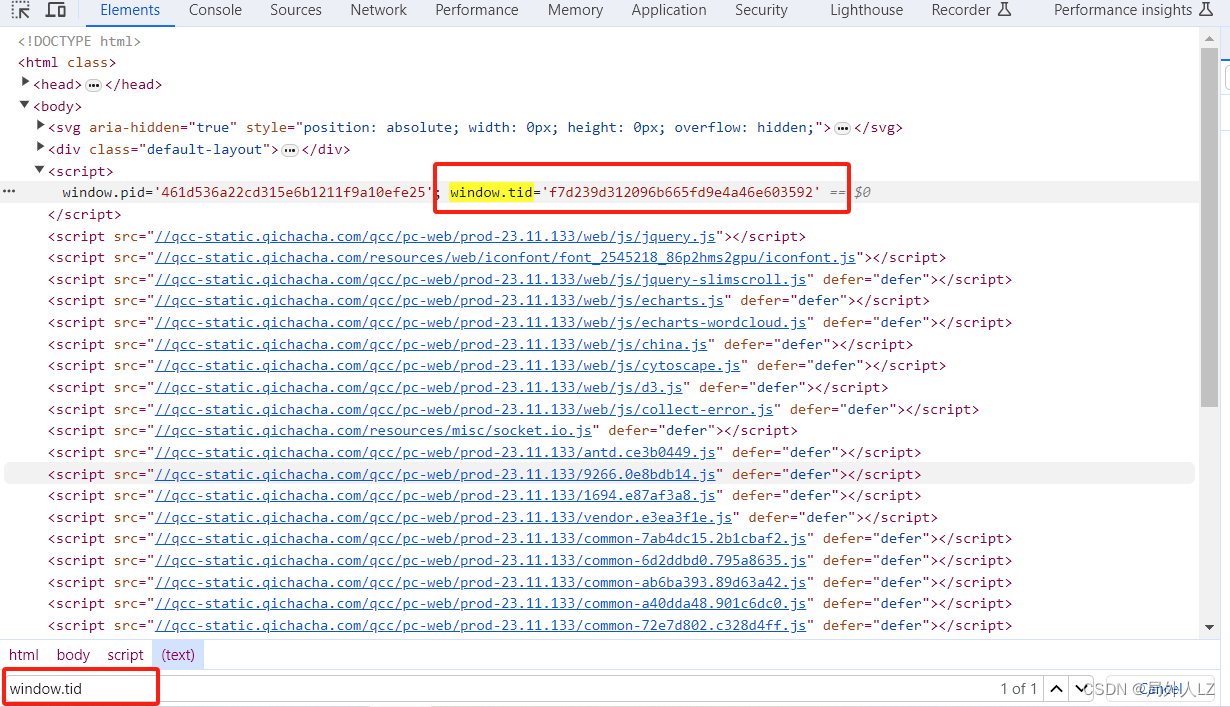Open the socket.io.js script link

pyautogui.click(x=373, y=430)
